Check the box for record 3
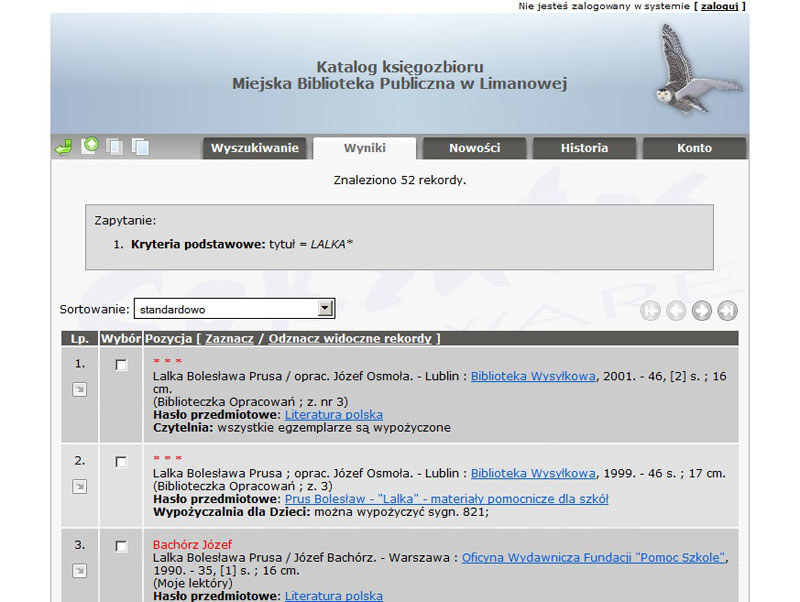800x602 pixels. click(121, 546)
